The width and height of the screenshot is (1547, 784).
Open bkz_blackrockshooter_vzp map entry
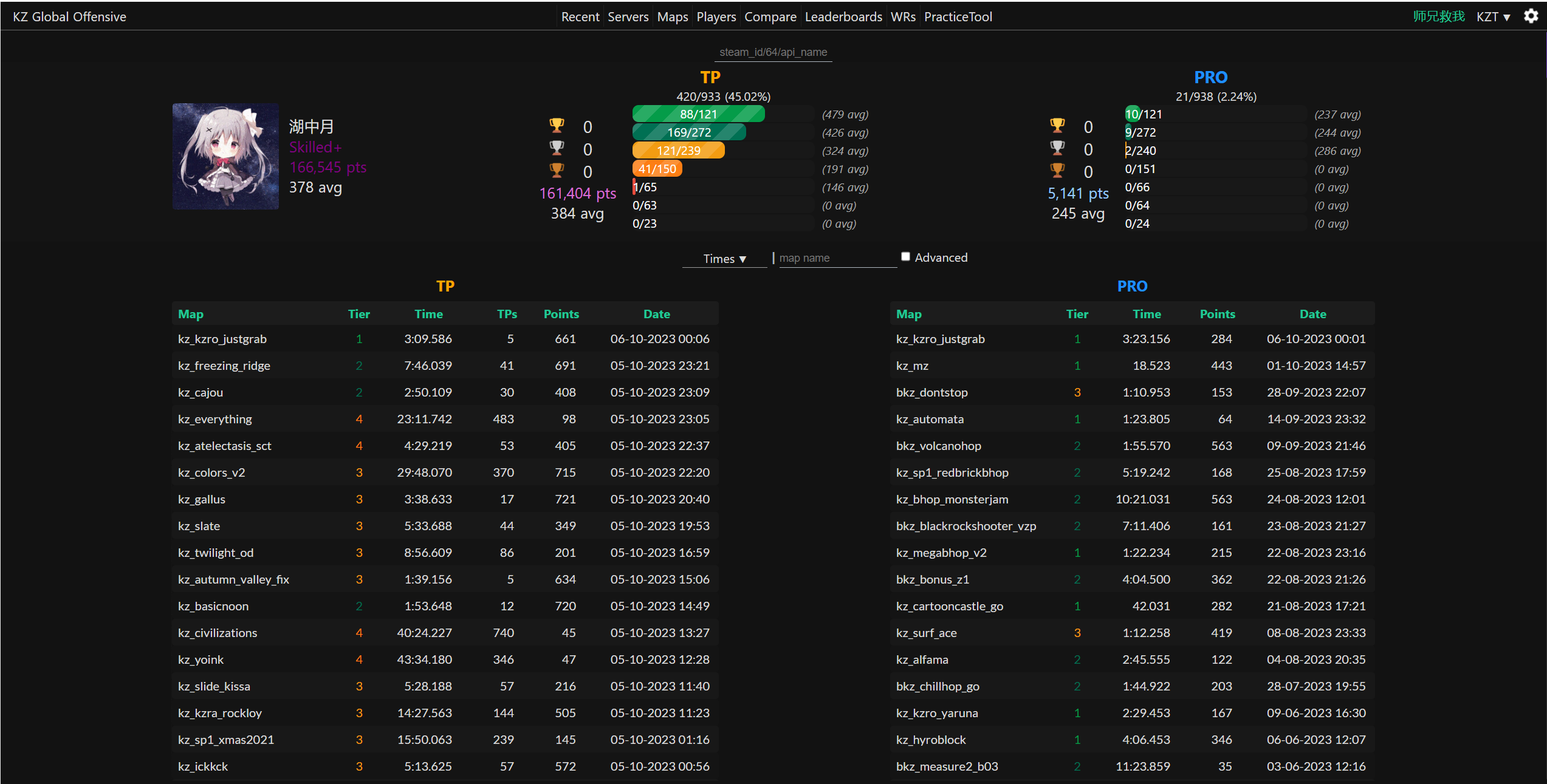[x=966, y=526]
